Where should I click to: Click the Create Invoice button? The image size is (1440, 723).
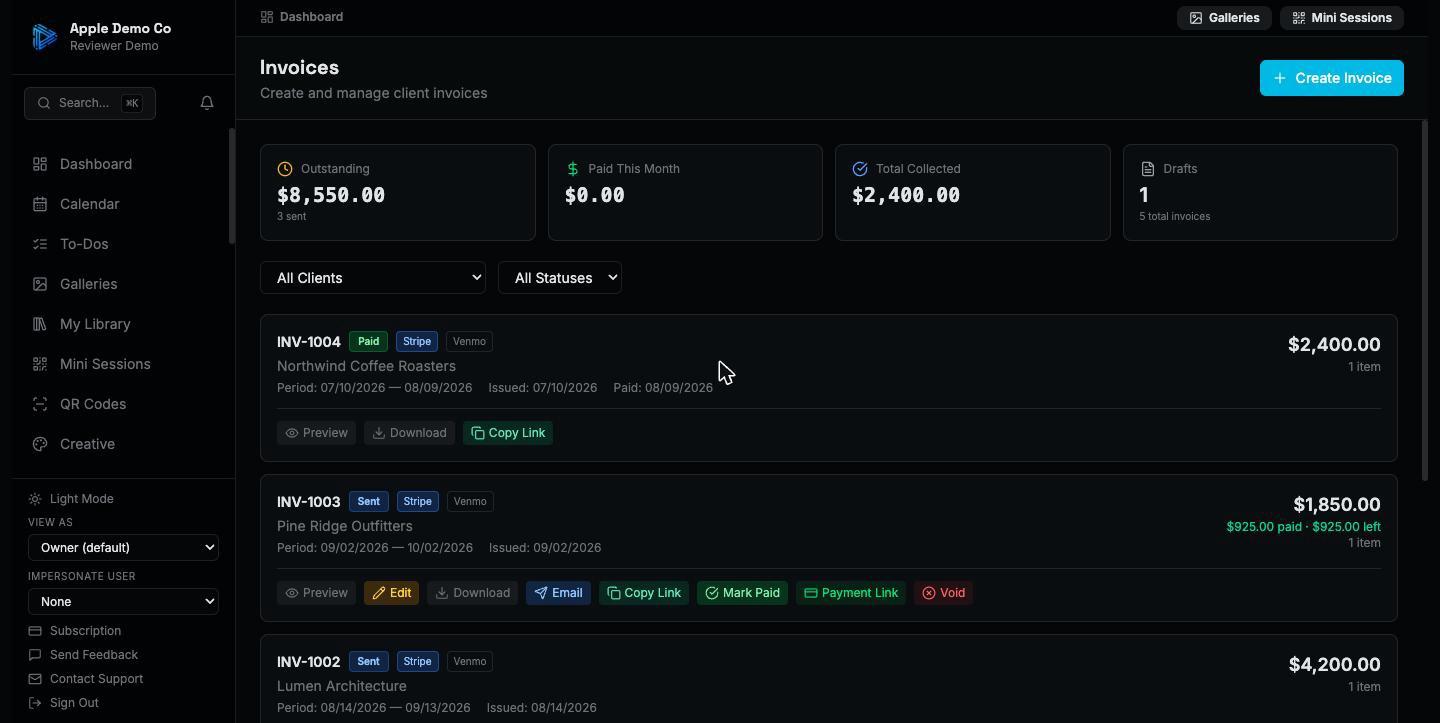(1332, 78)
